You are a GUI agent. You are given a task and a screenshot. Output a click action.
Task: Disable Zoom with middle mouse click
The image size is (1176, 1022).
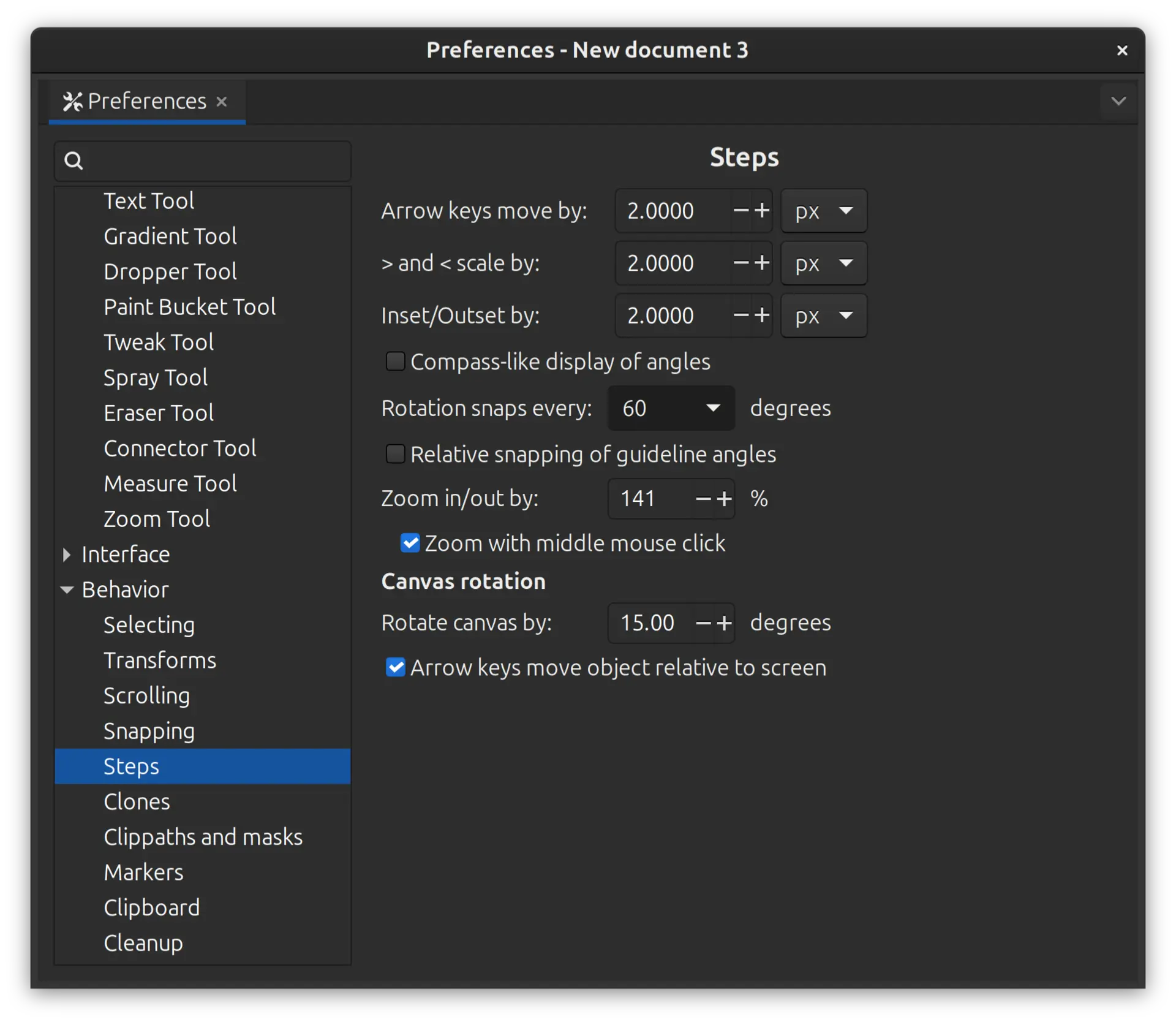(410, 543)
